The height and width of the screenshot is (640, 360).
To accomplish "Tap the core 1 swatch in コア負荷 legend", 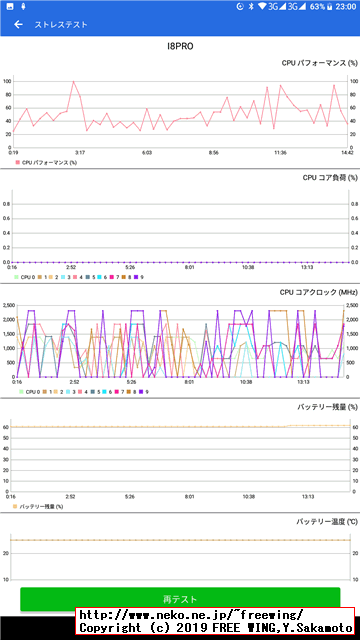I will (40, 277).
